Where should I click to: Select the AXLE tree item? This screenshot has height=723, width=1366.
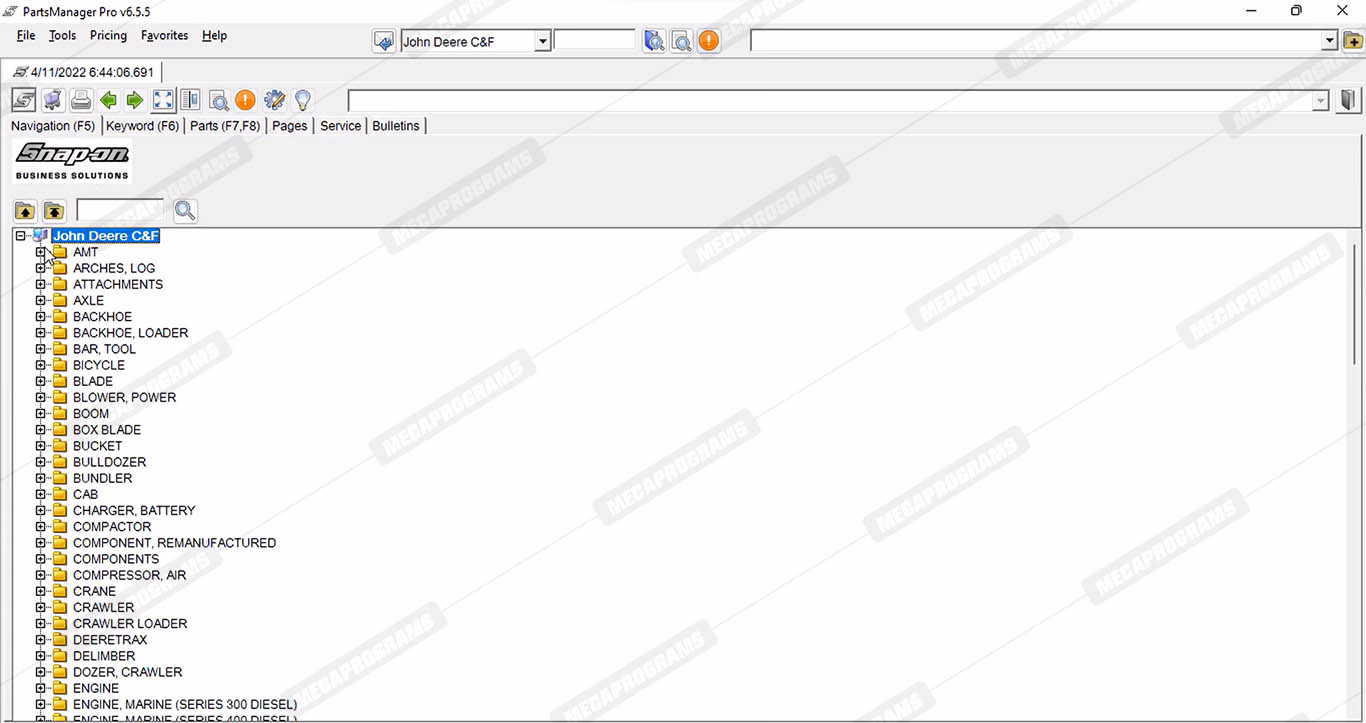point(88,300)
